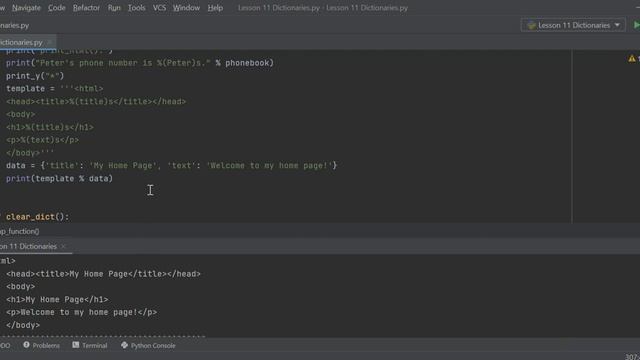
Task: Click the <p>Welcome to my home page!</p> output
Action: click(82, 312)
